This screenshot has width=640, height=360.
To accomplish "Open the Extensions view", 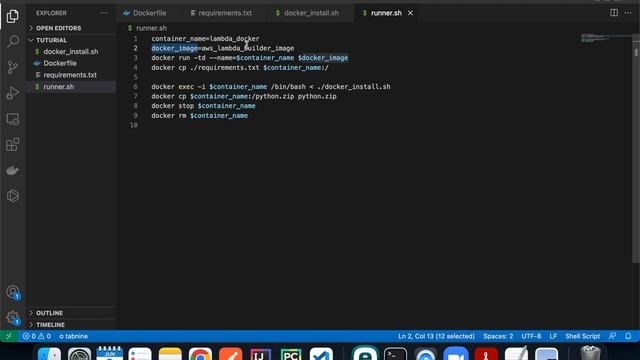I will click(x=13, y=144).
